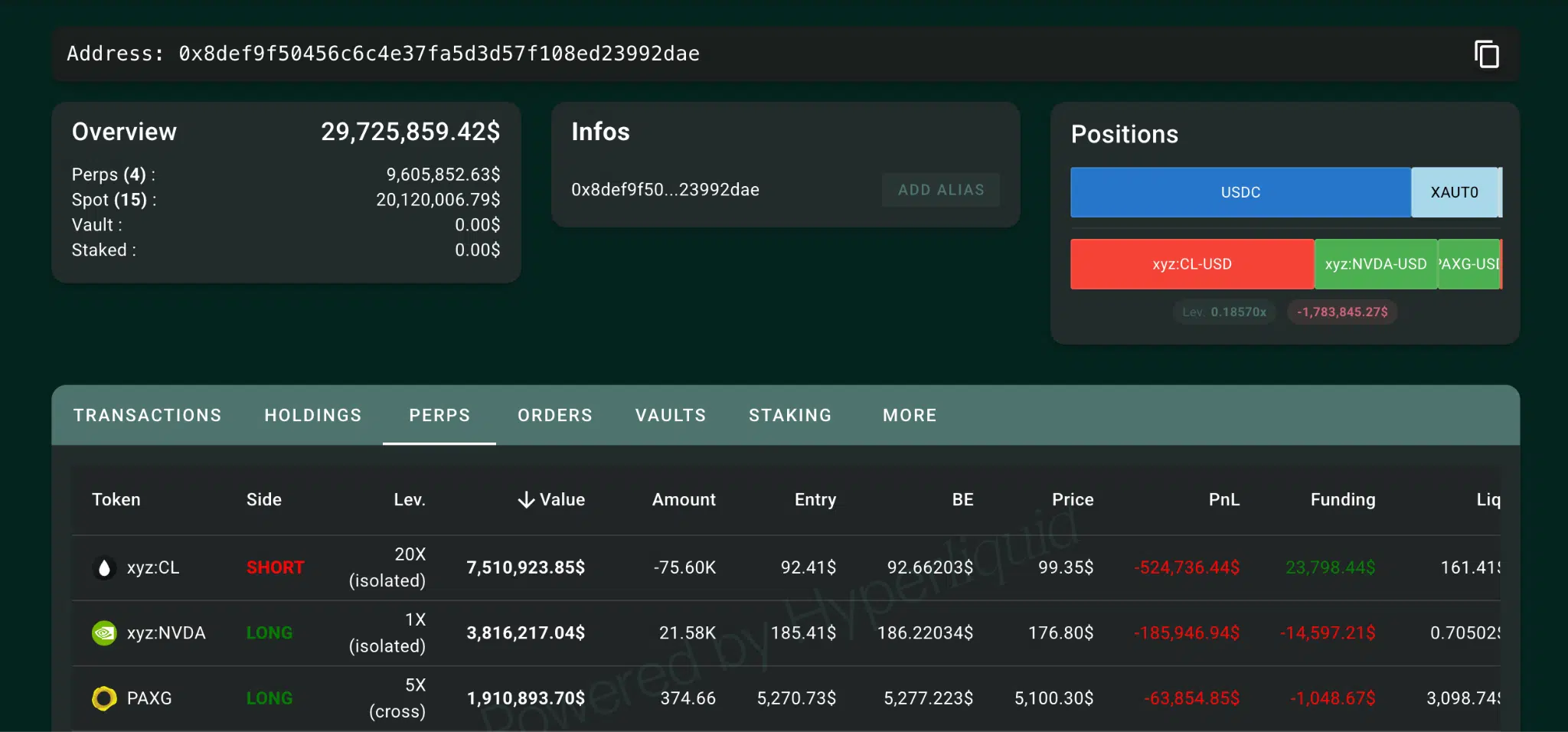
Task: Copy the wallet address with the copy icon
Action: pyautogui.click(x=1486, y=54)
